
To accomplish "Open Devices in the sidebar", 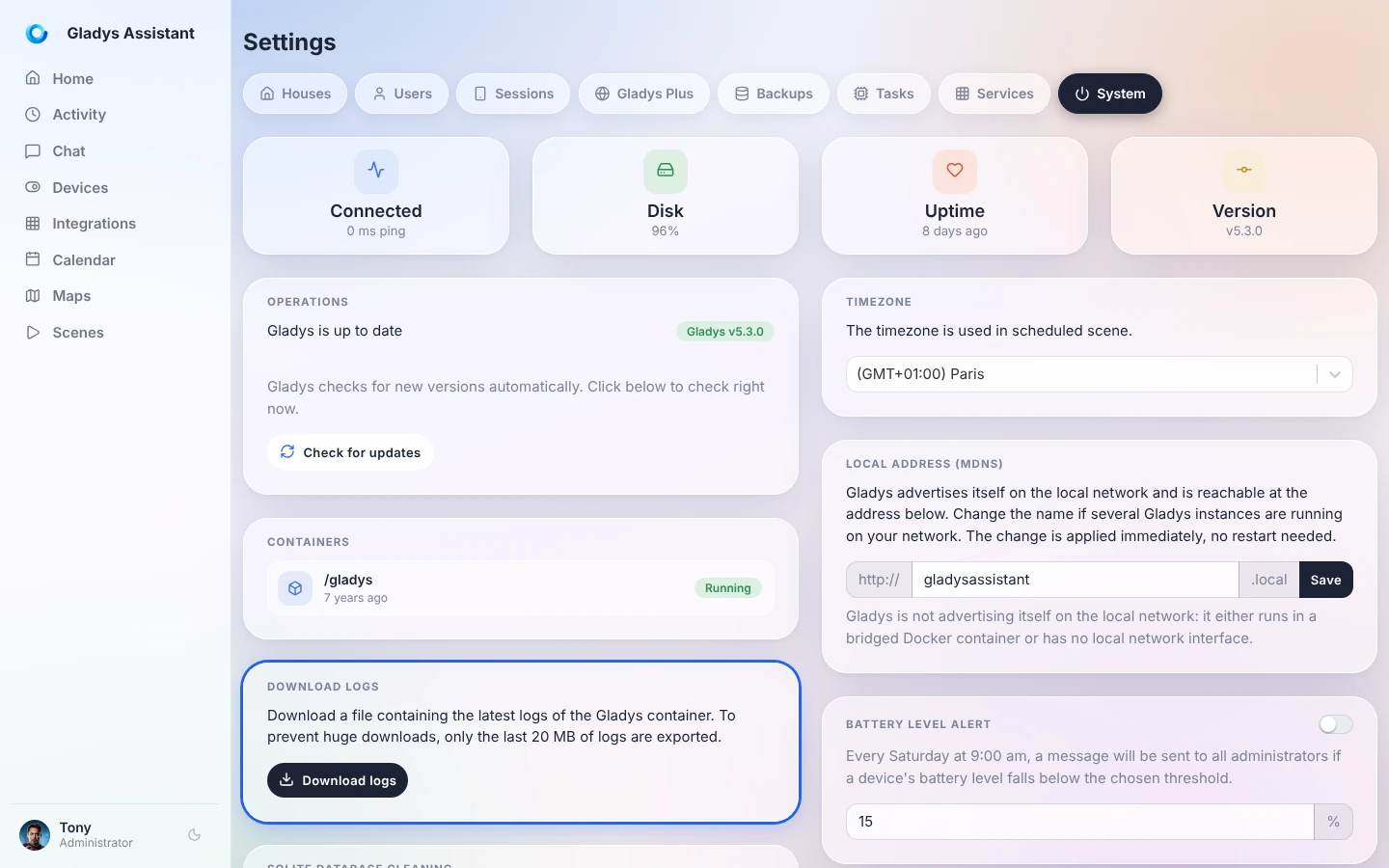I will [116, 188].
